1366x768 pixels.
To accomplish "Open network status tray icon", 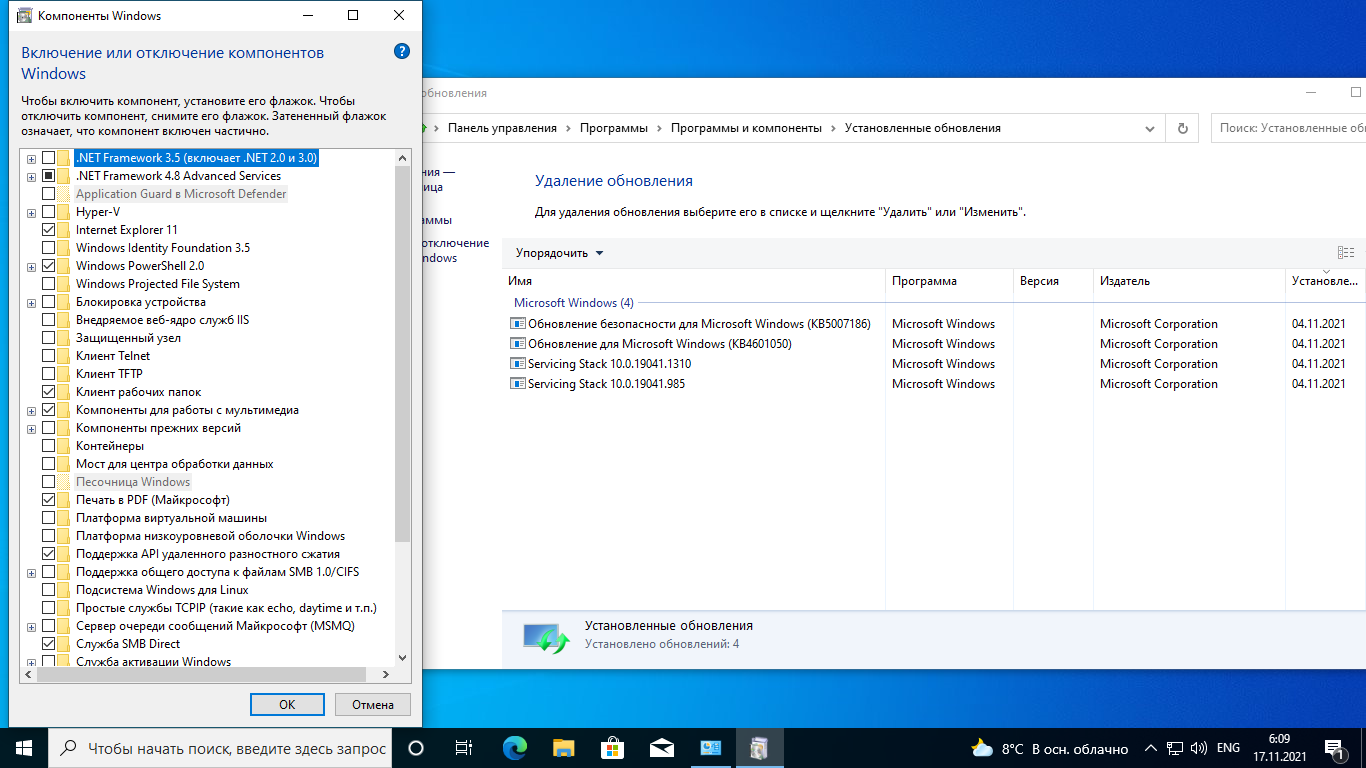I will point(1175,748).
